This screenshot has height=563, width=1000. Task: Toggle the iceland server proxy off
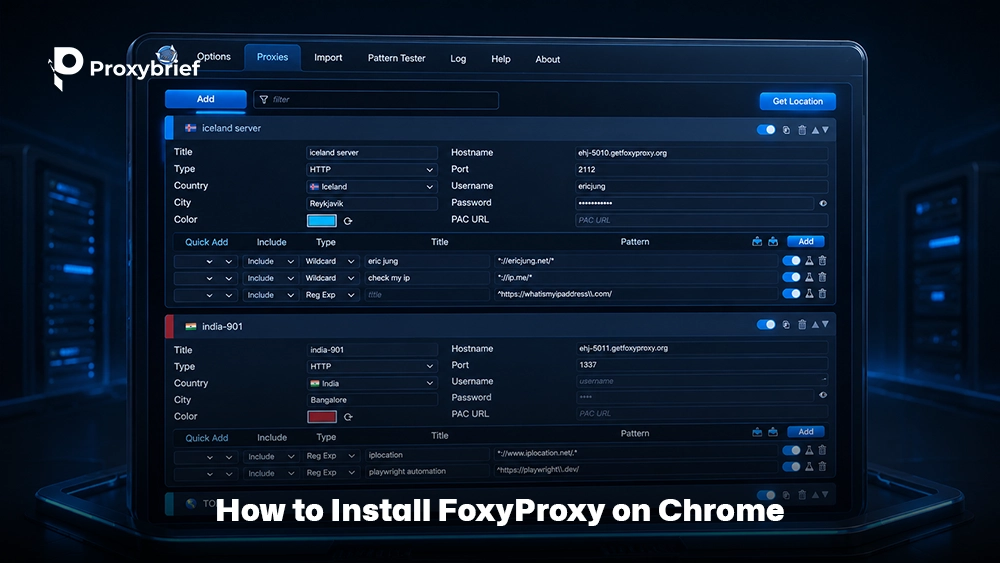coord(766,130)
